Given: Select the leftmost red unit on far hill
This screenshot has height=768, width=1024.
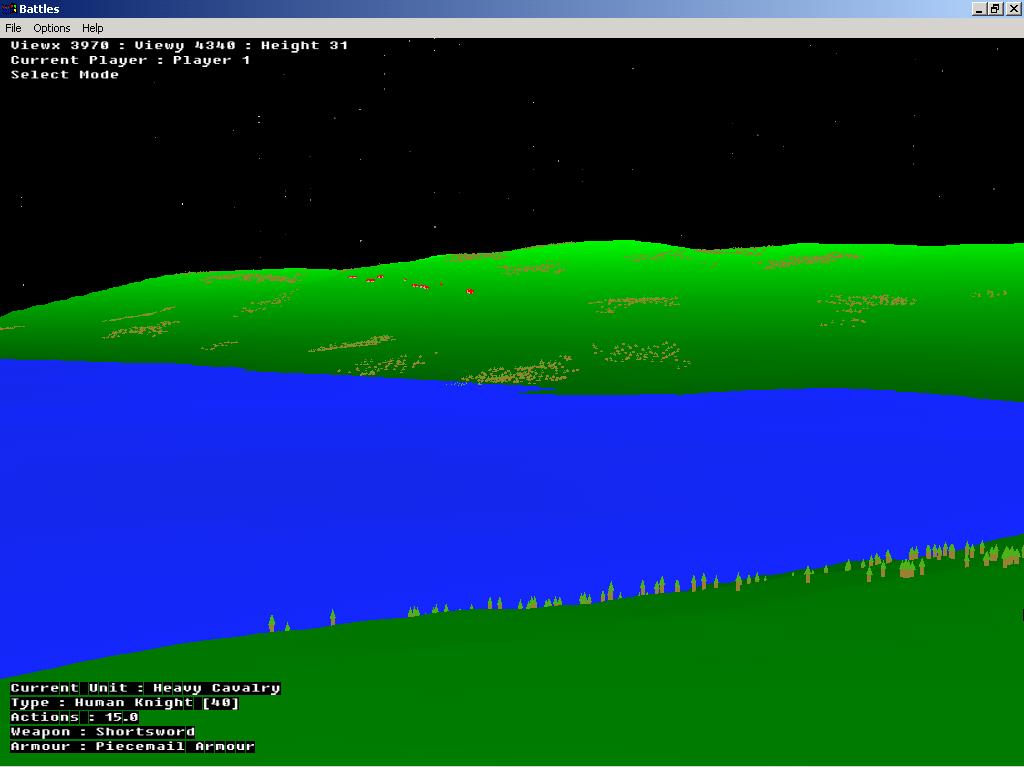Looking at the screenshot, I should (353, 277).
